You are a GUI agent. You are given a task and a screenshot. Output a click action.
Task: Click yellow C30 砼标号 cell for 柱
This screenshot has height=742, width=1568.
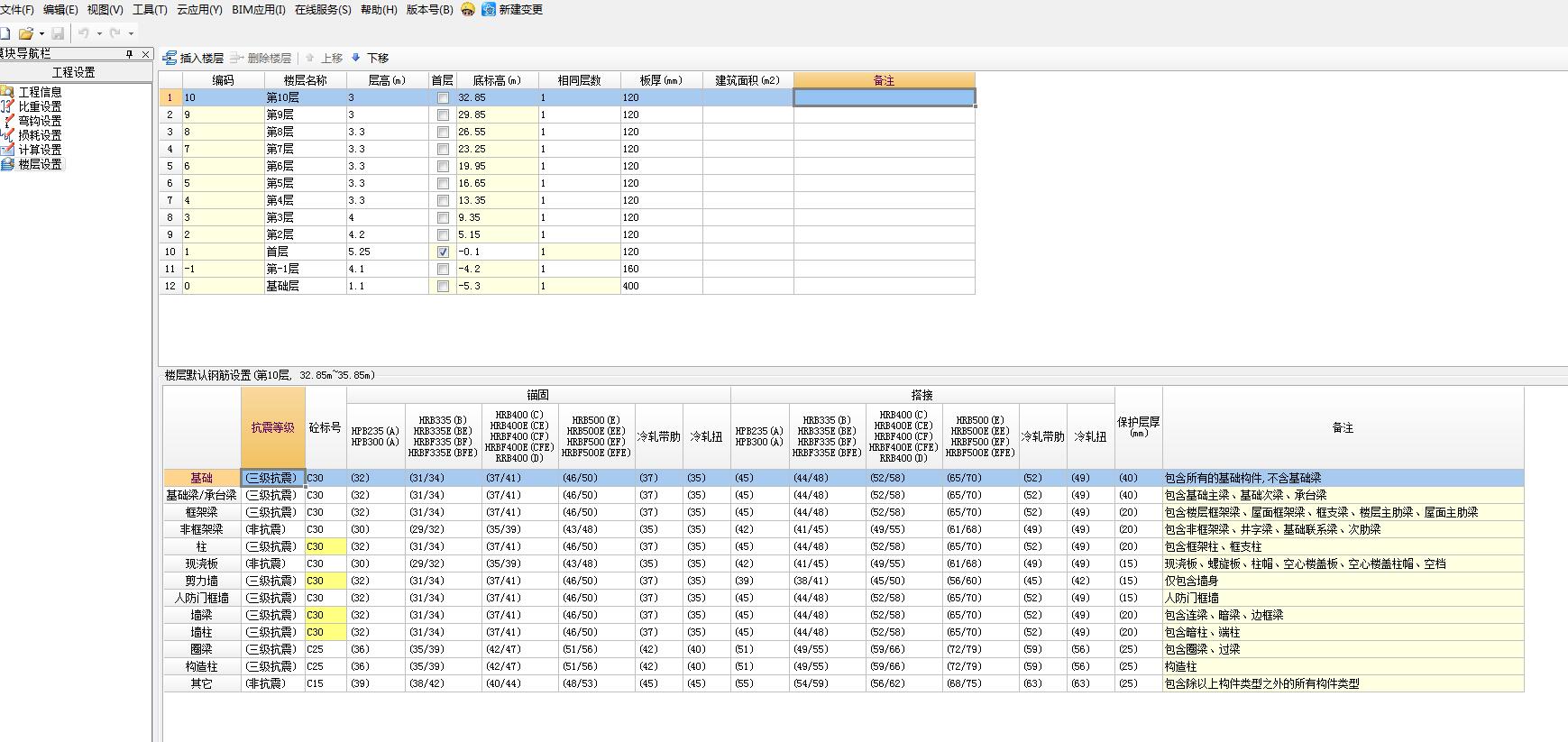pos(326,546)
